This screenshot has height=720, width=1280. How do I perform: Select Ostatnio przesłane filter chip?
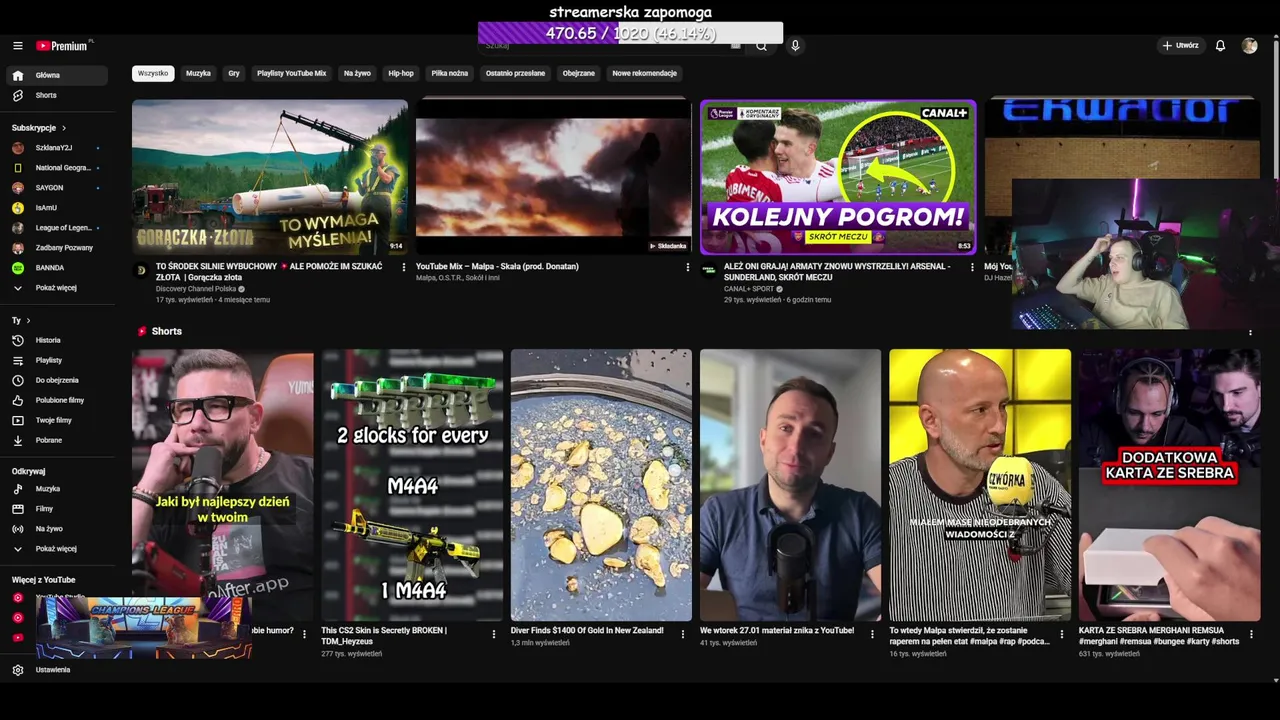tap(516, 73)
